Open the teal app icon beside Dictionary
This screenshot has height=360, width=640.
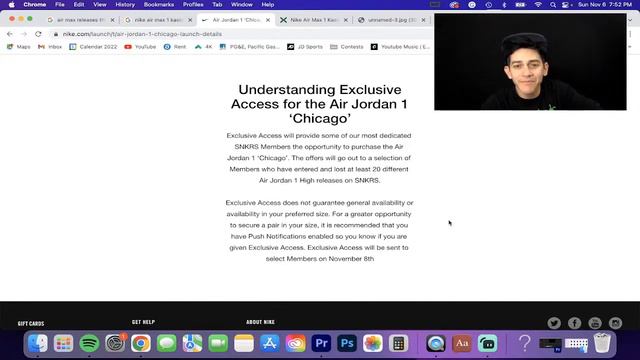487,343
